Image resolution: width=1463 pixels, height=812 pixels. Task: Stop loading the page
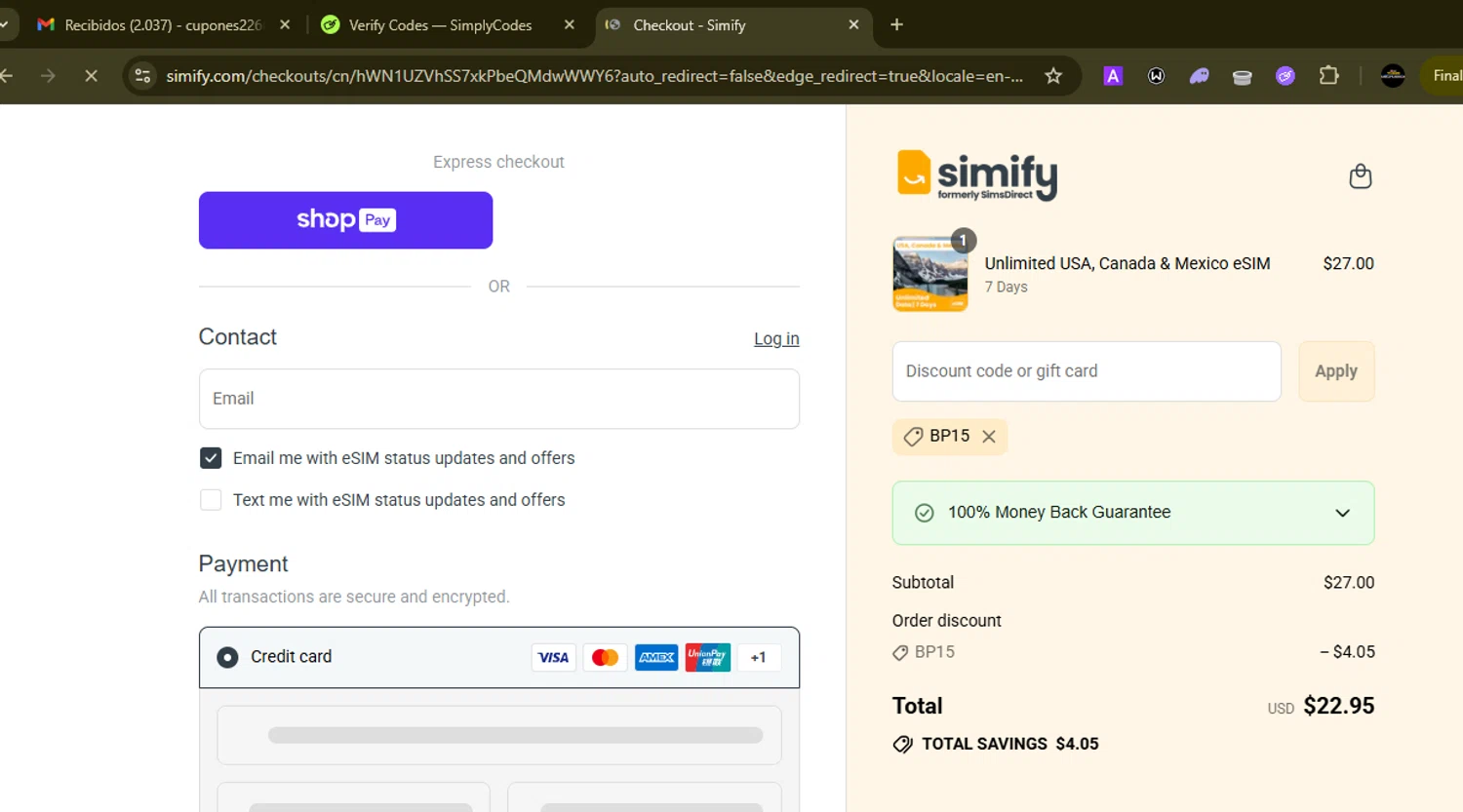click(x=91, y=76)
